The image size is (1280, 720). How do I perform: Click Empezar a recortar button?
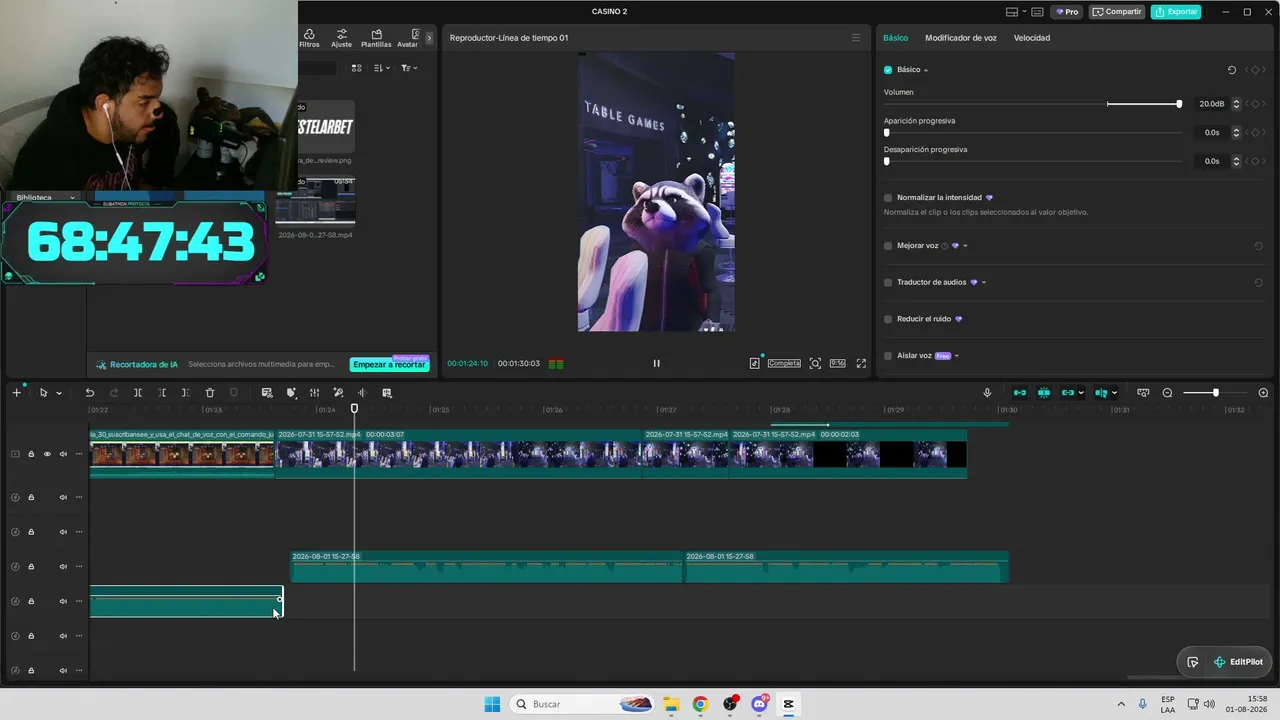click(389, 365)
